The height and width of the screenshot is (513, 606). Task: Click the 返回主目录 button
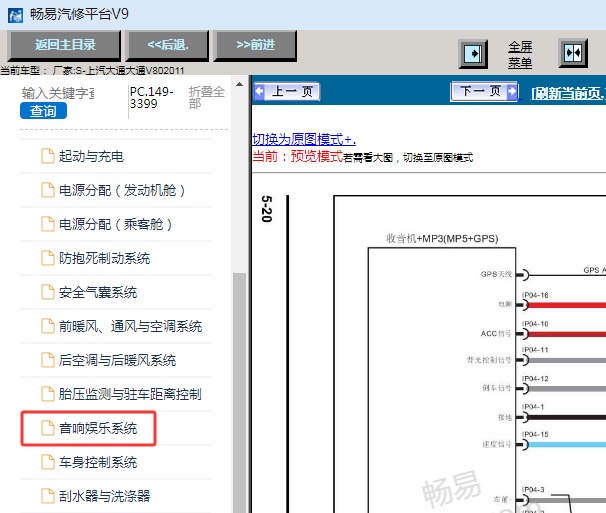click(65, 45)
